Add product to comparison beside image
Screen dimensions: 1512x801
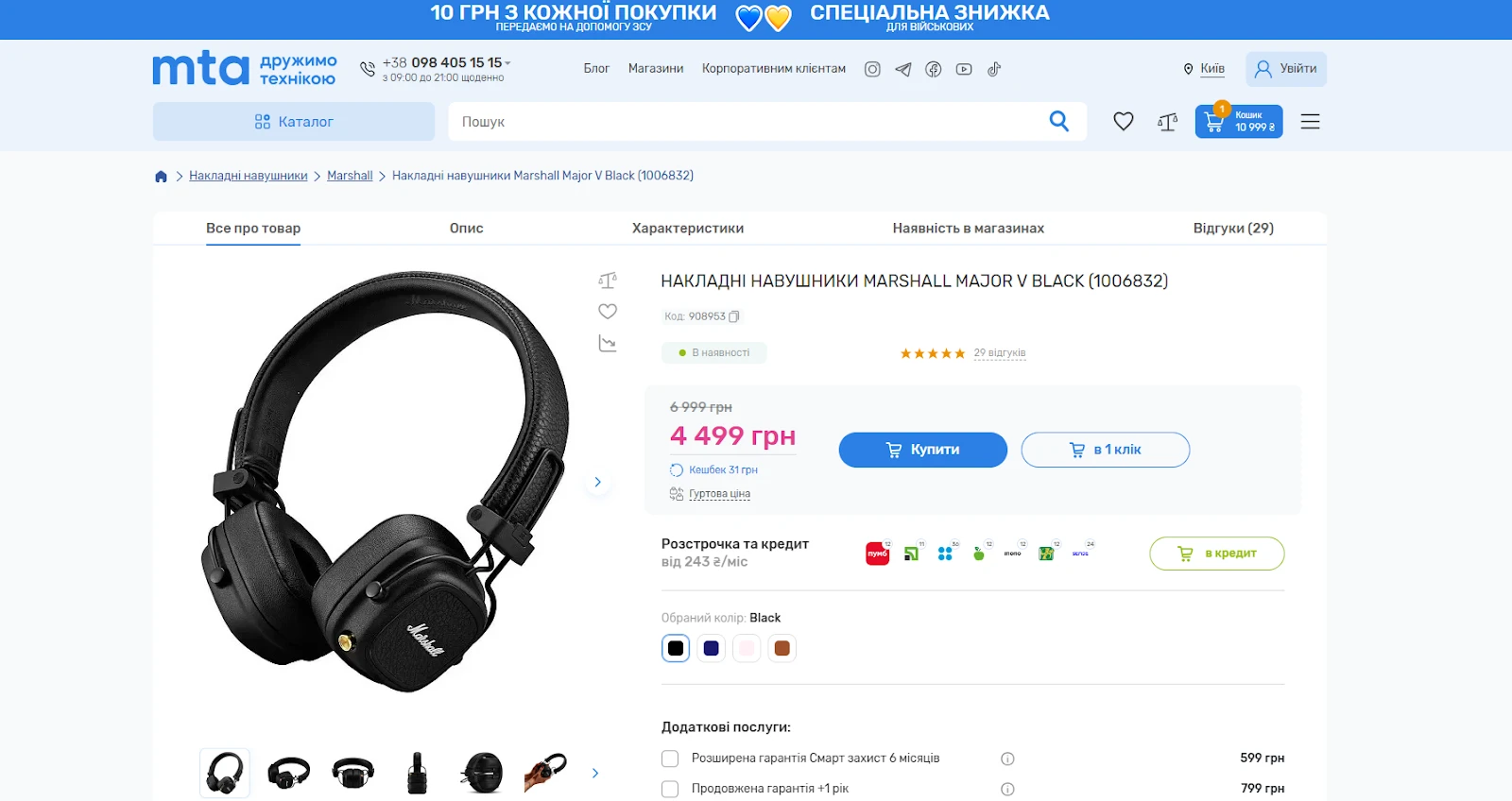pos(608,281)
